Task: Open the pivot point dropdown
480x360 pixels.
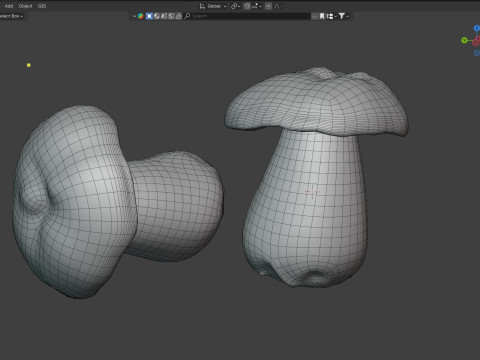Action: pos(235,6)
